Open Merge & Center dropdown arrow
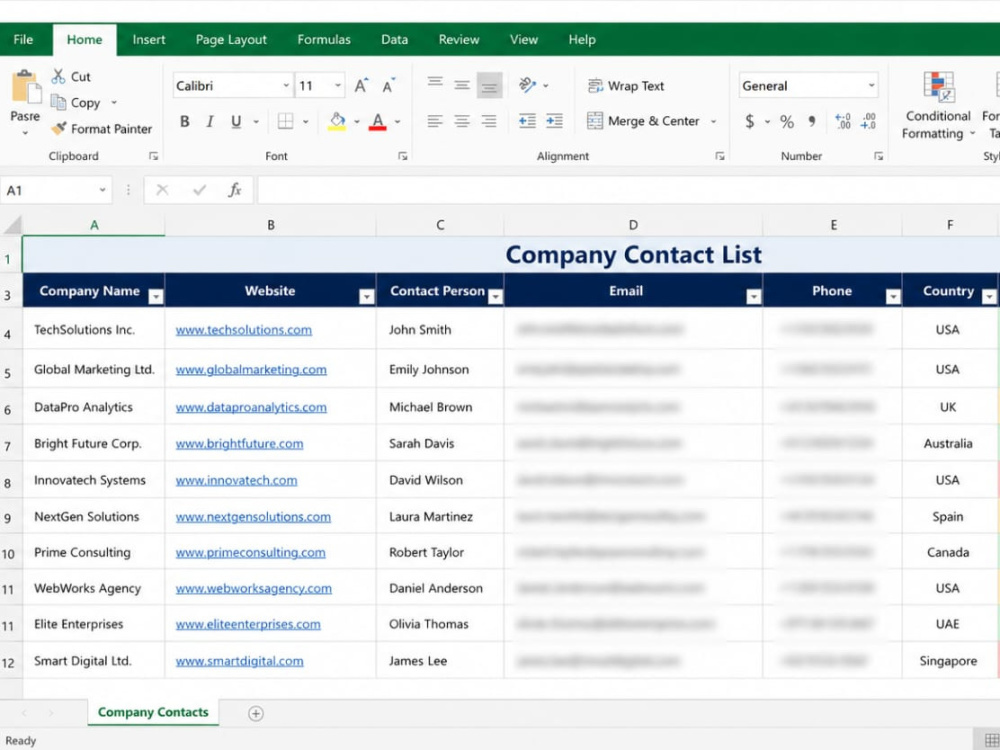Image resolution: width=1000 pixels, height=750 pixels. point(714,121)
